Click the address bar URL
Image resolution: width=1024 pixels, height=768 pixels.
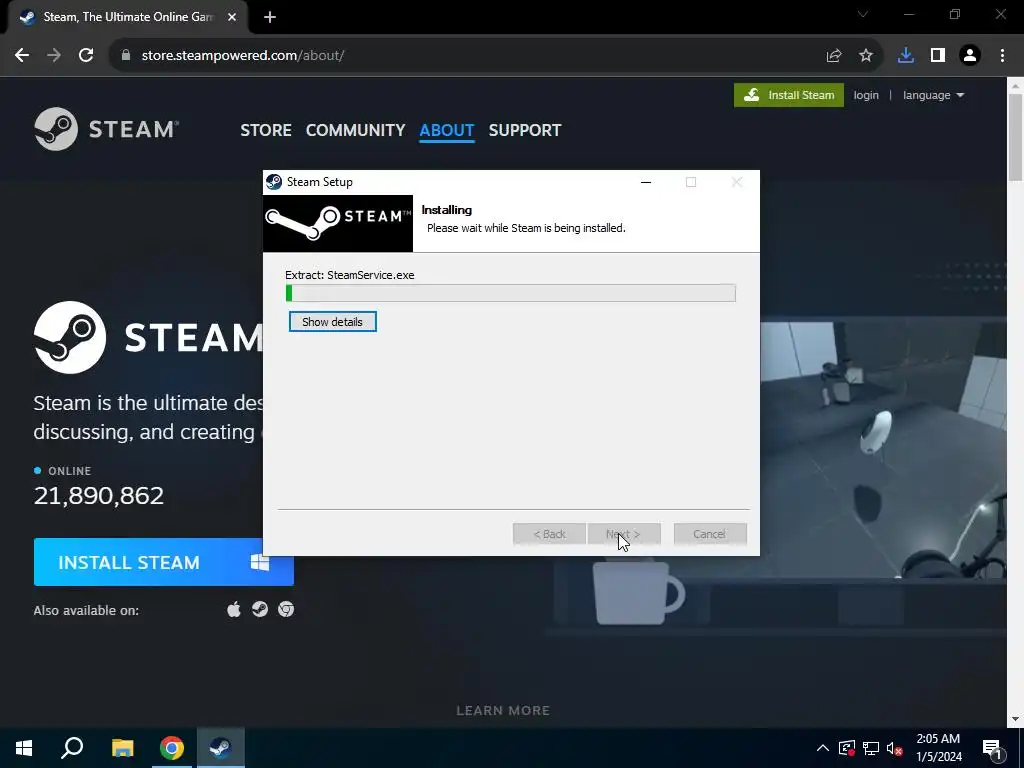(x=243, y=56)
